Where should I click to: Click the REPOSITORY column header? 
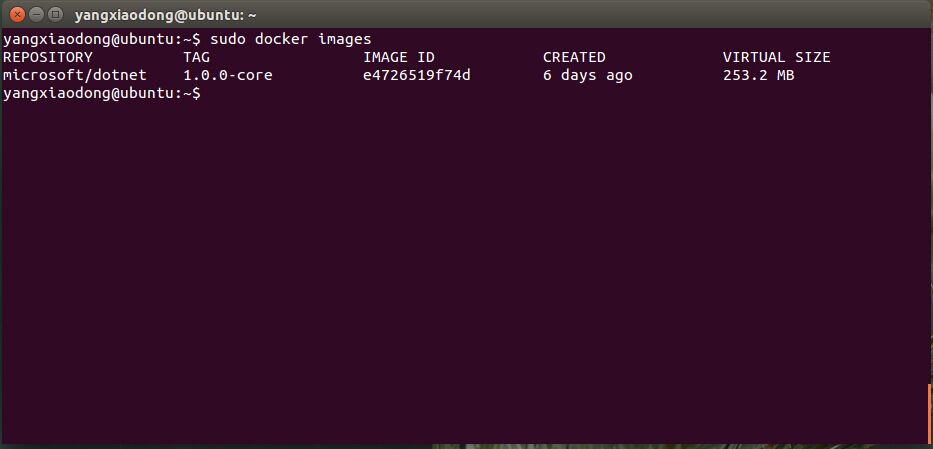point(48,57)
